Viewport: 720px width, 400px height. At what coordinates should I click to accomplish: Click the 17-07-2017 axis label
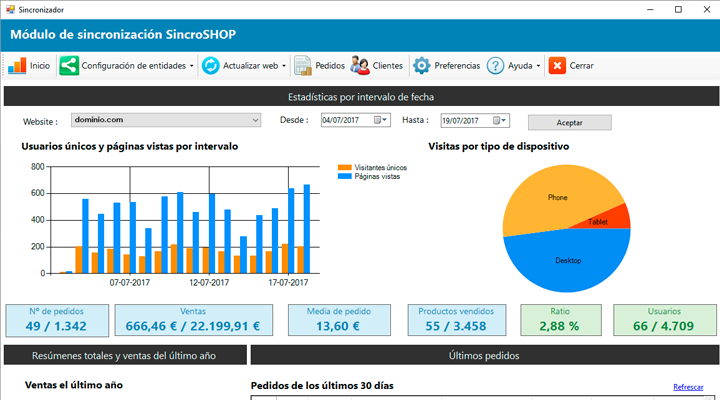288,282
